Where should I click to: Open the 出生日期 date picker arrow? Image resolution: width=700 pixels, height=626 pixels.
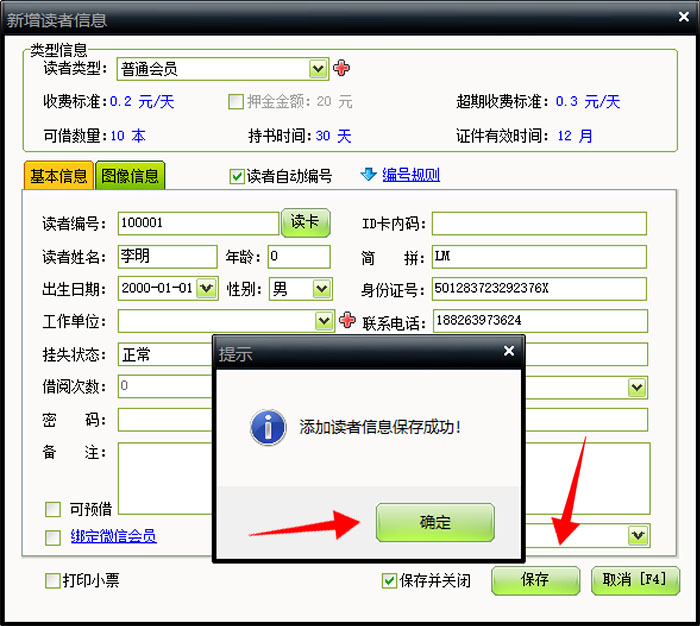click(x=207, y=288)
